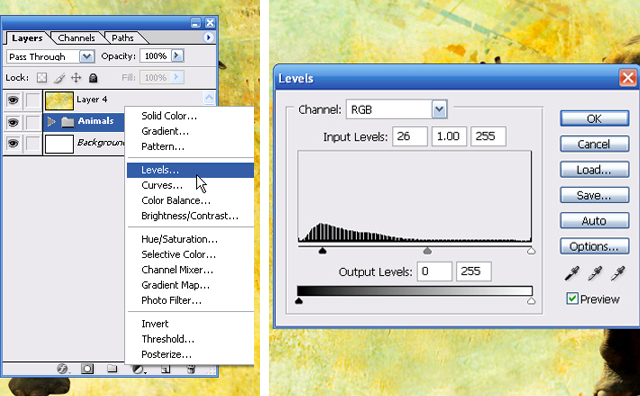
Task: Lock image pixels brush icon
Action: pos(60,78)
